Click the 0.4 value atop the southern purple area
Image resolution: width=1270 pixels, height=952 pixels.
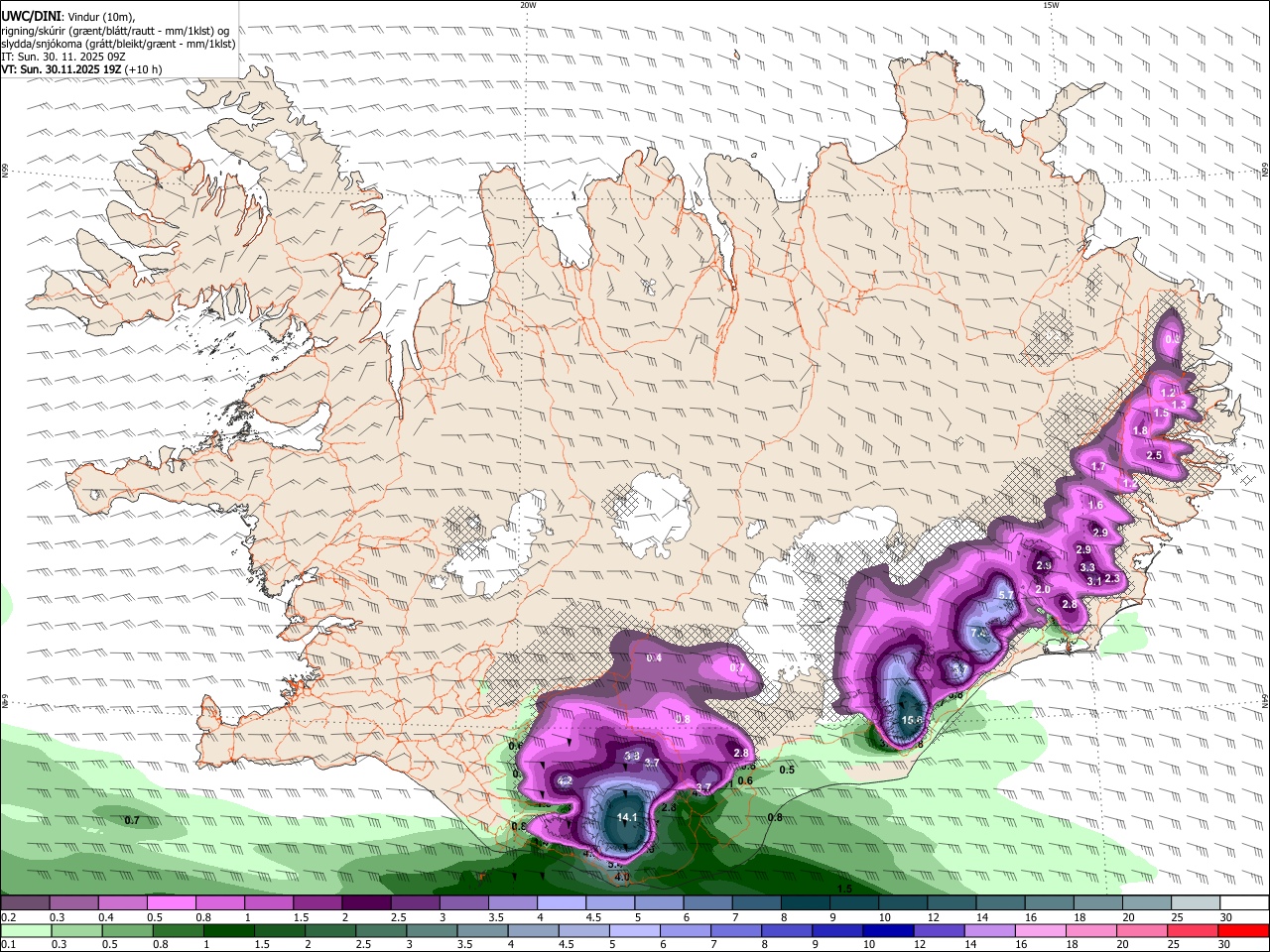click(x=654, y=658)
